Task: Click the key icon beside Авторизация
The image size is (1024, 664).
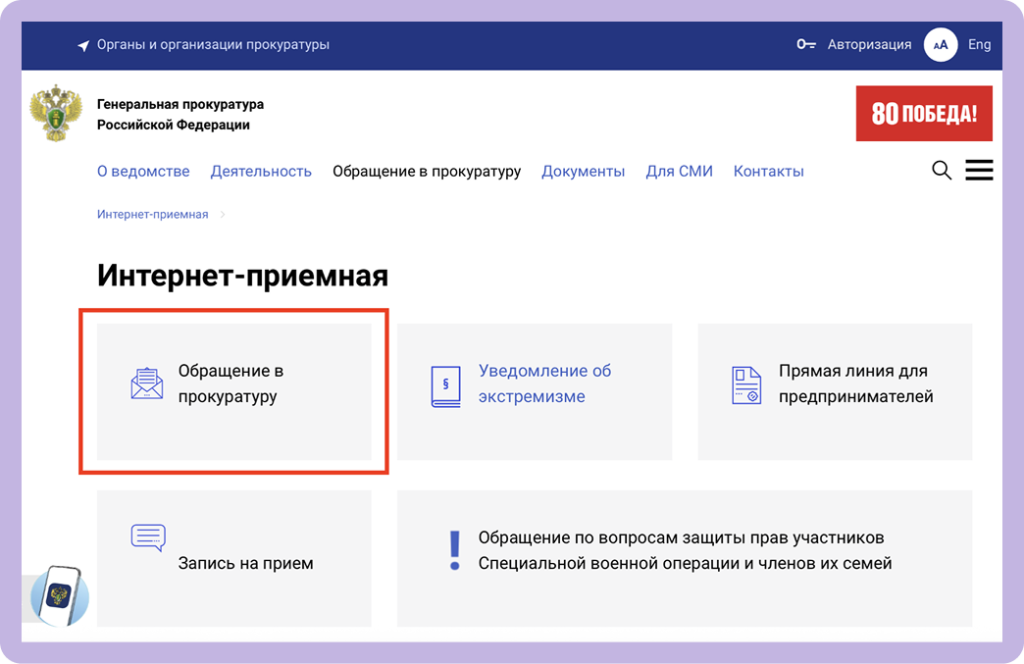Action: coord(806,44)
